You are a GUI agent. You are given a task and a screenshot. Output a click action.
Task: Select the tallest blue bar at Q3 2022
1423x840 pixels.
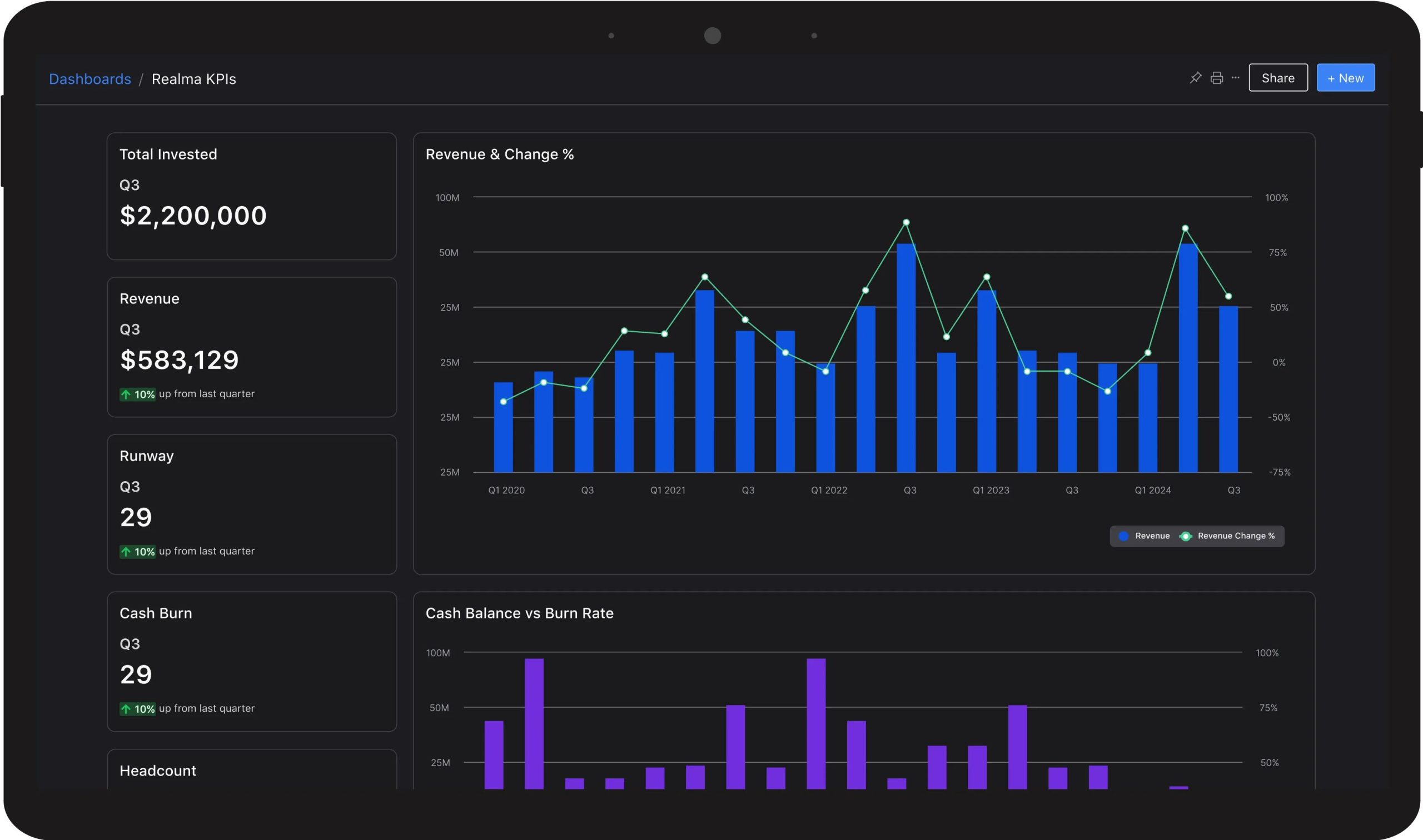click(x=906, y=358)
